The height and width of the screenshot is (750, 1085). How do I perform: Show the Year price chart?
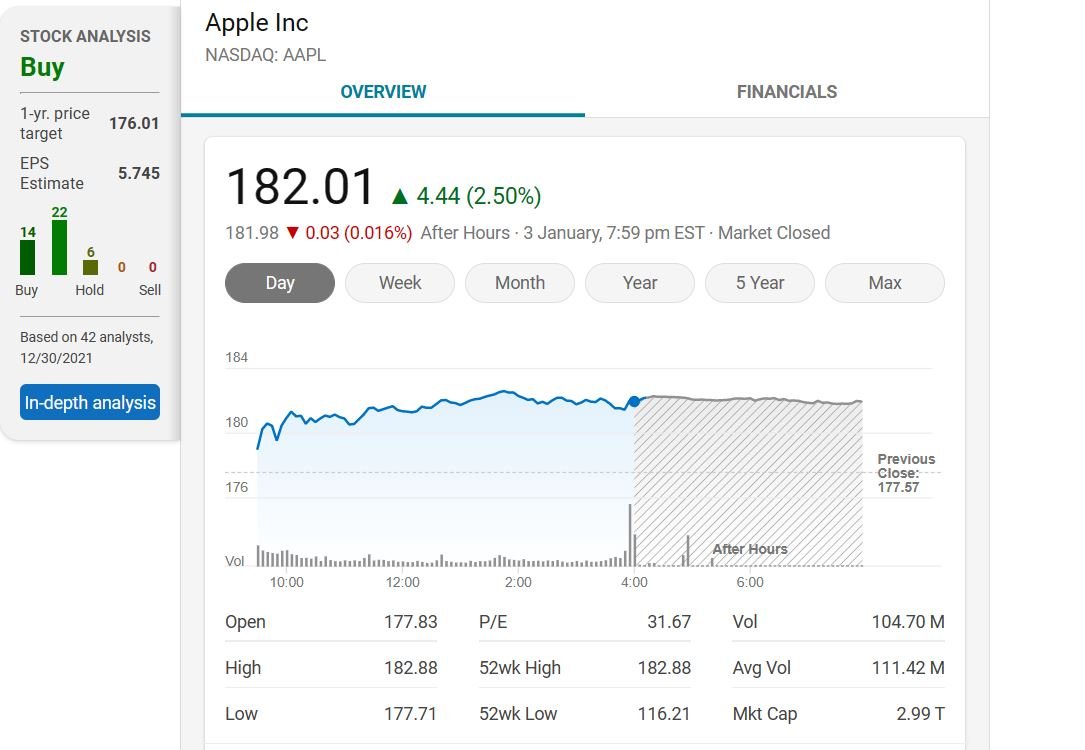pos(640,283)
